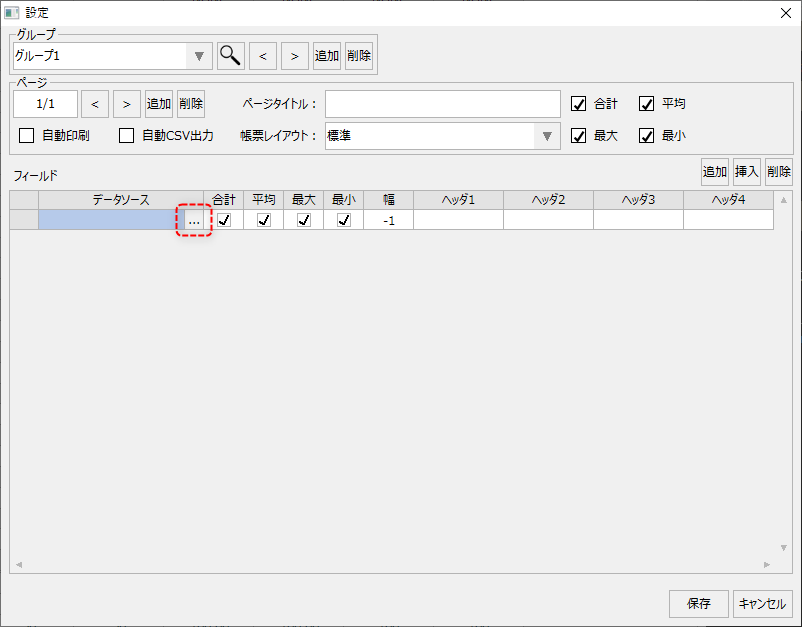This screenshot has width=802, height=627.
Task: Go to next group with > button
Action: (x=295, y=56)
